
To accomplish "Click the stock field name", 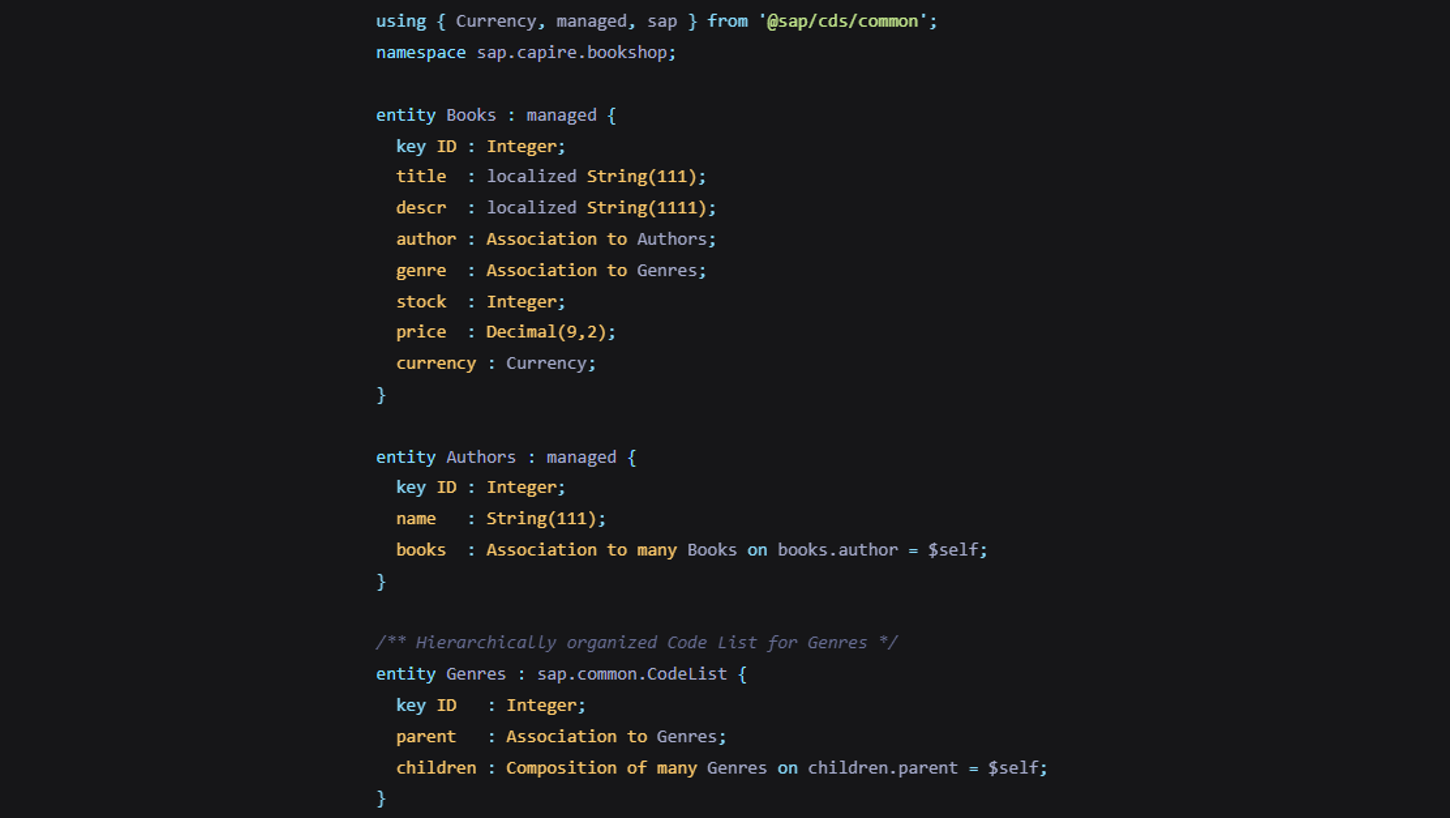I will (x=421, y=301).
